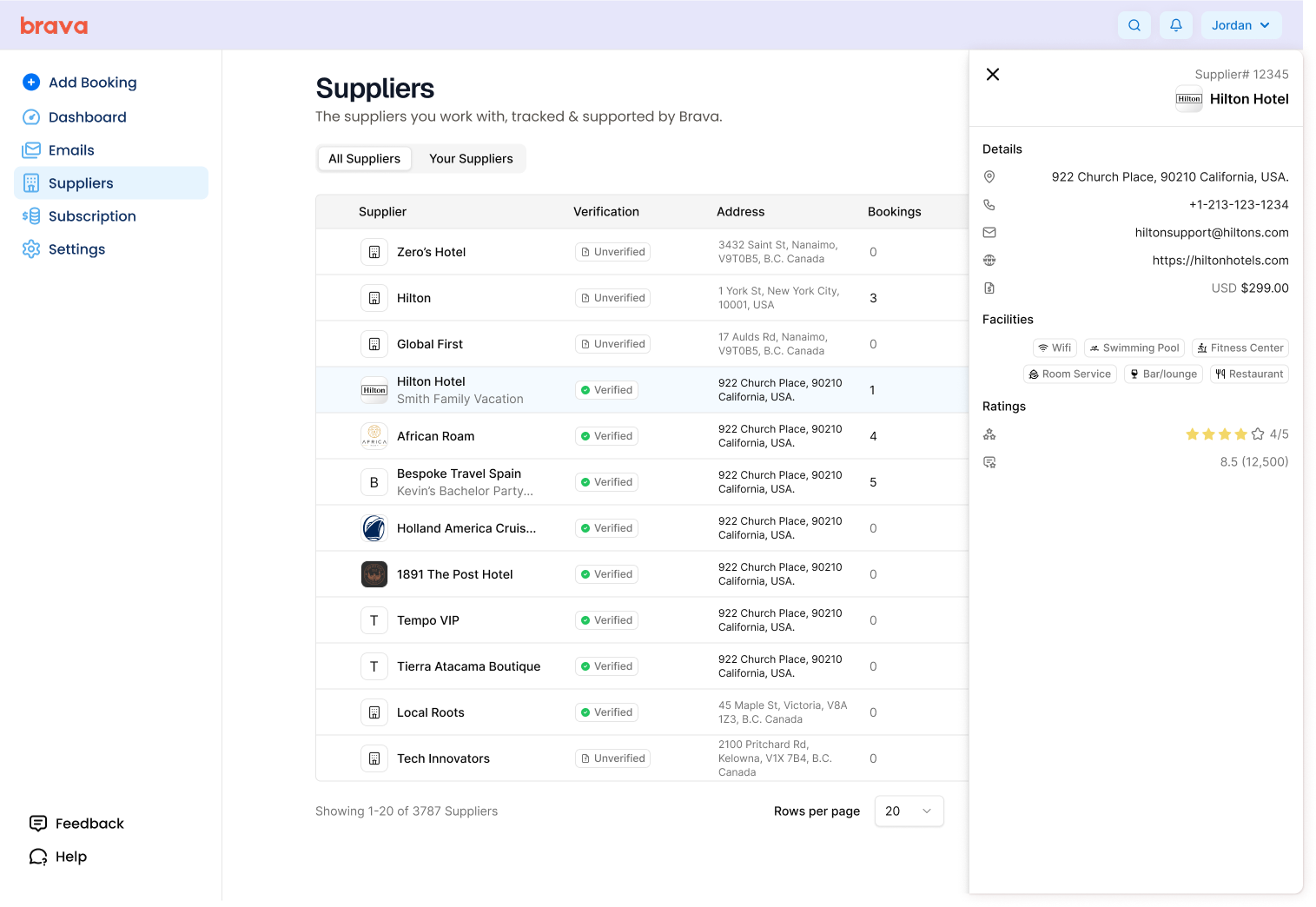Open the Dashboard sidebar item
The width and height of the screenshot is (1316, 907).
pyautogui.click(x=87, y=117)
